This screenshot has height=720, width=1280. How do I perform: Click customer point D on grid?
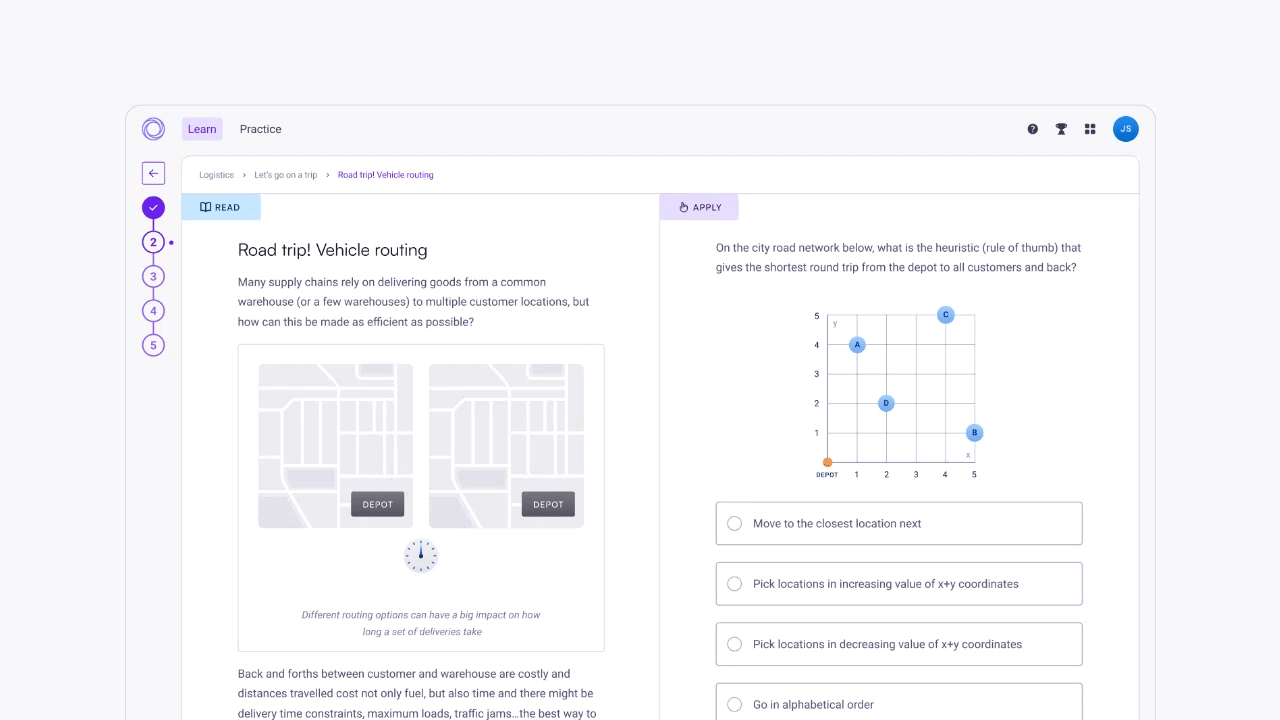pyautogui.click(x=886, y=403)
